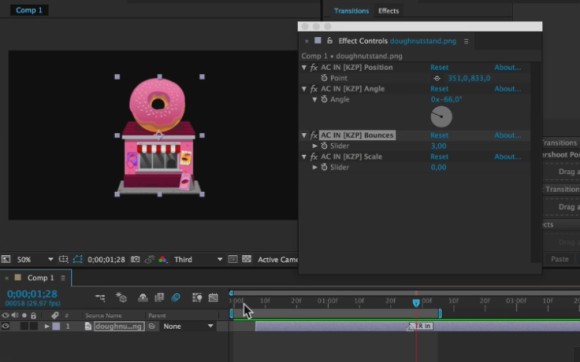Toggle the mask and shape path visibility icon
The height and width of the screenshot is (362, 580).
point(78,259)
